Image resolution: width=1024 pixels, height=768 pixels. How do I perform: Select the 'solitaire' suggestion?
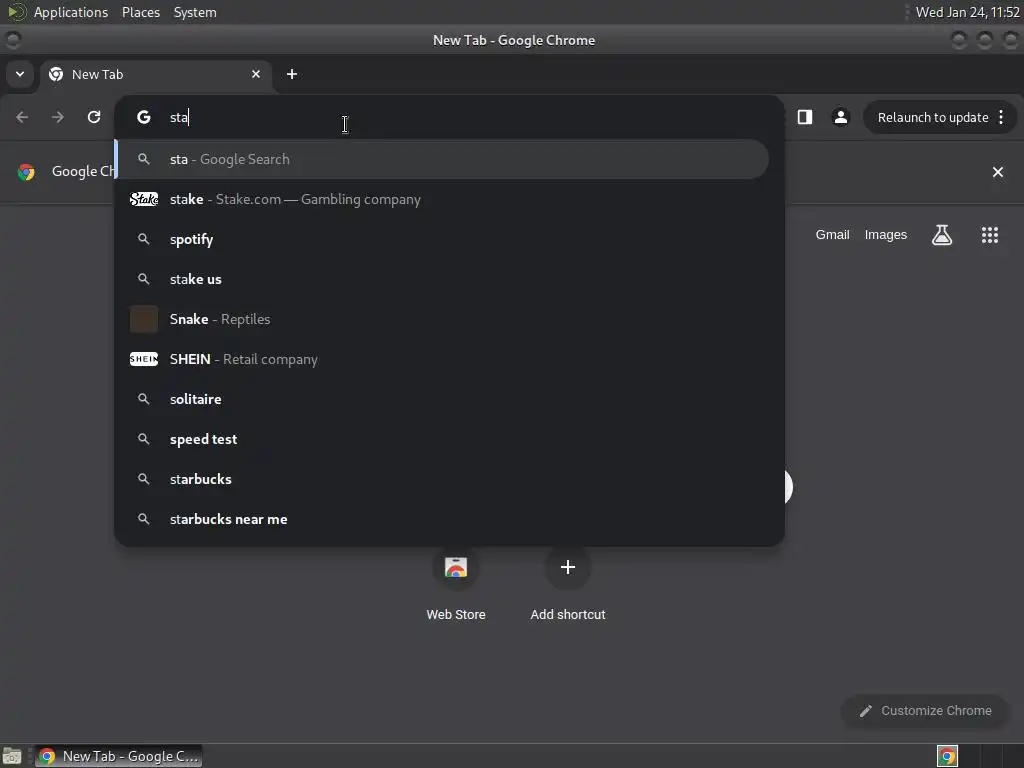pos(442,399)
